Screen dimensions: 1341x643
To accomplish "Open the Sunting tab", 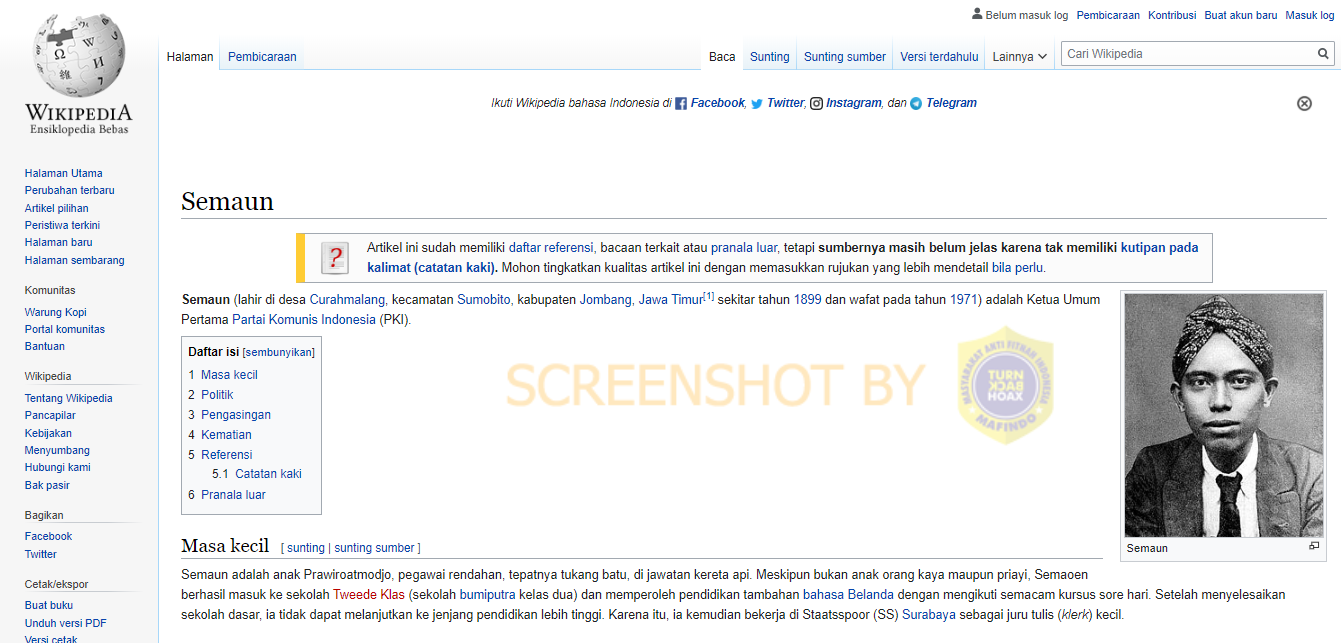I will point(770,57).
